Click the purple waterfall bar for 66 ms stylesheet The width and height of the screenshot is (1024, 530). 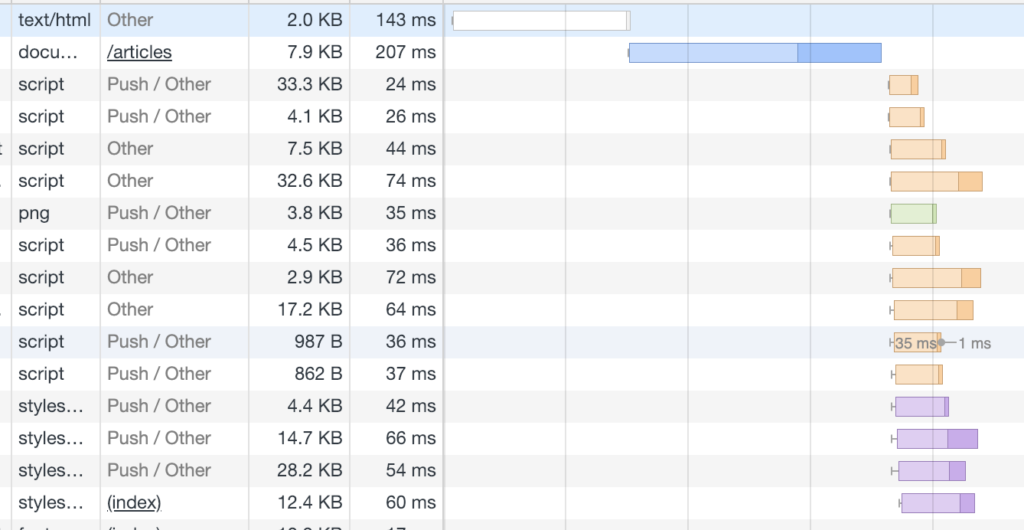[x=937, y=439]
